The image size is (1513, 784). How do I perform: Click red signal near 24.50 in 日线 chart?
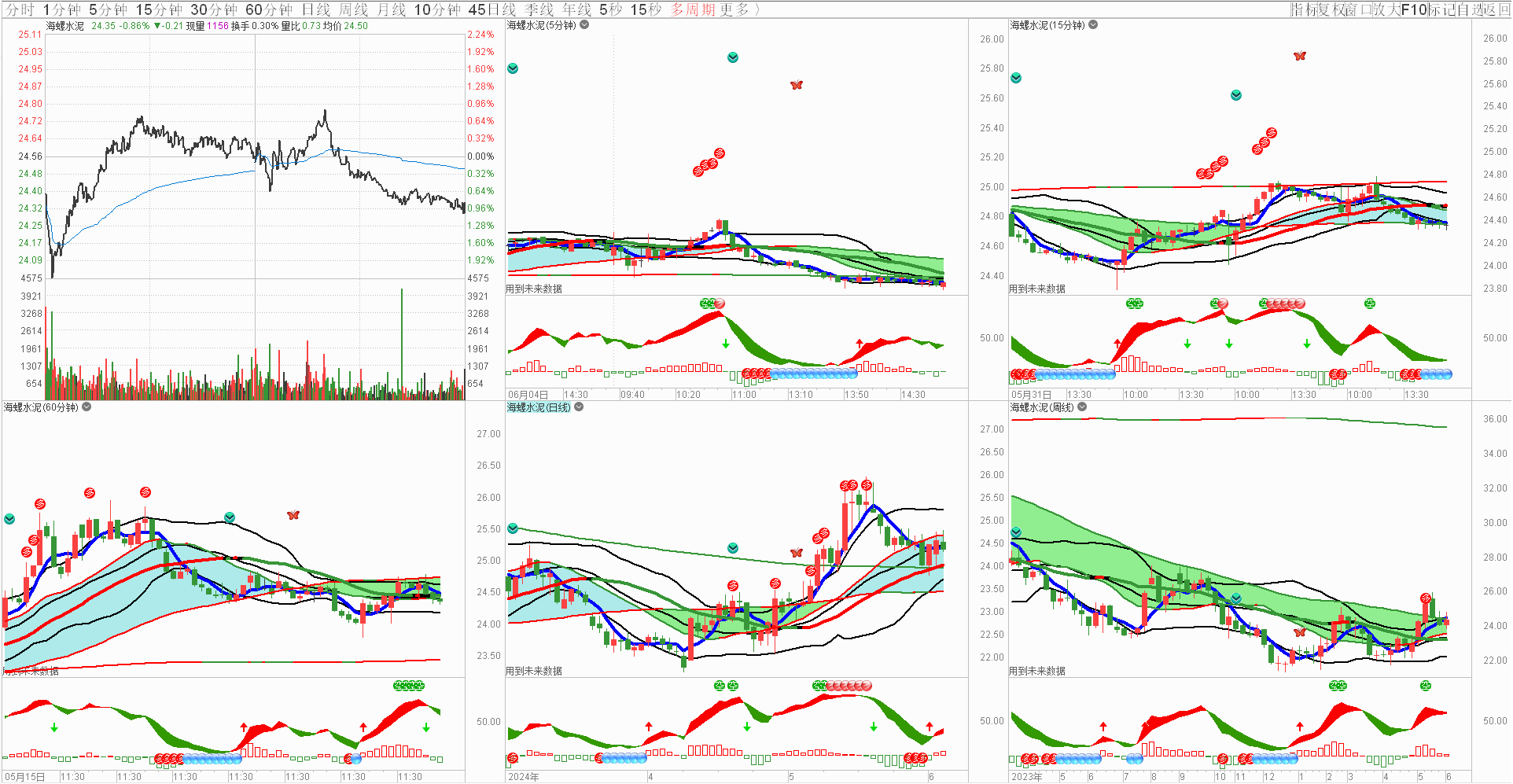coord(733,586)
